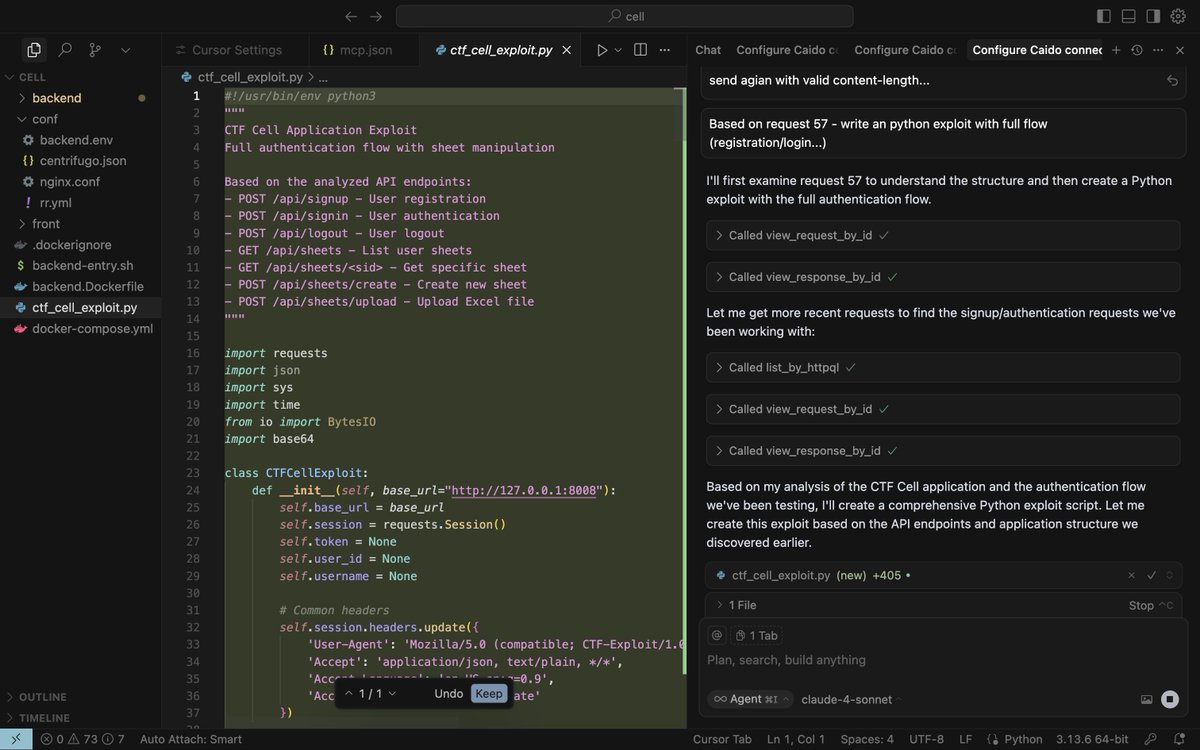
Task: Open problems indicator showing errors and warnings
Action: pos(82,739)
